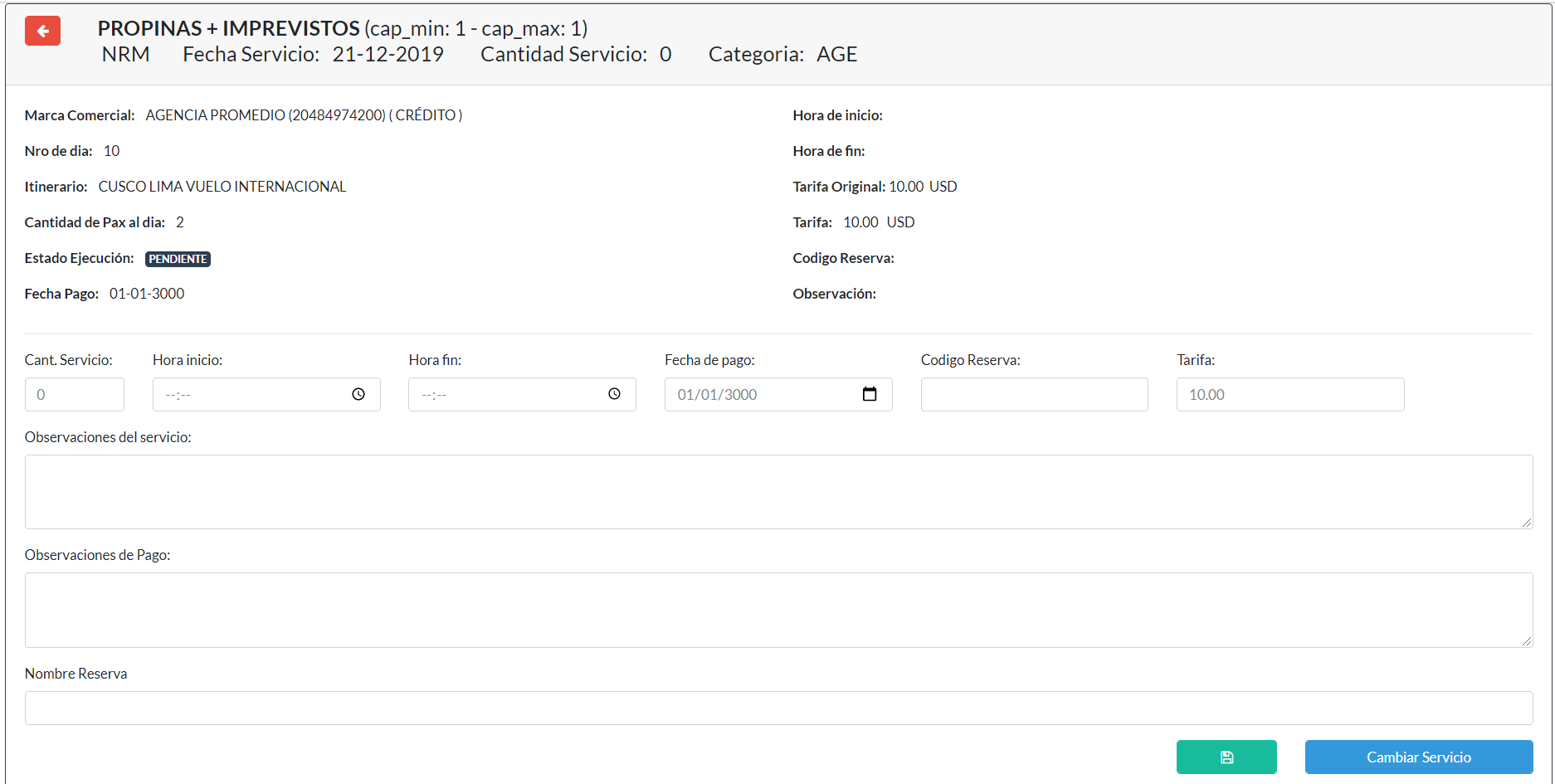Click the Cambiar Servicio button
Image resolution: width=1555 pixels, height=784 pixels.
pyautogui.click(x=1418, y=757)
